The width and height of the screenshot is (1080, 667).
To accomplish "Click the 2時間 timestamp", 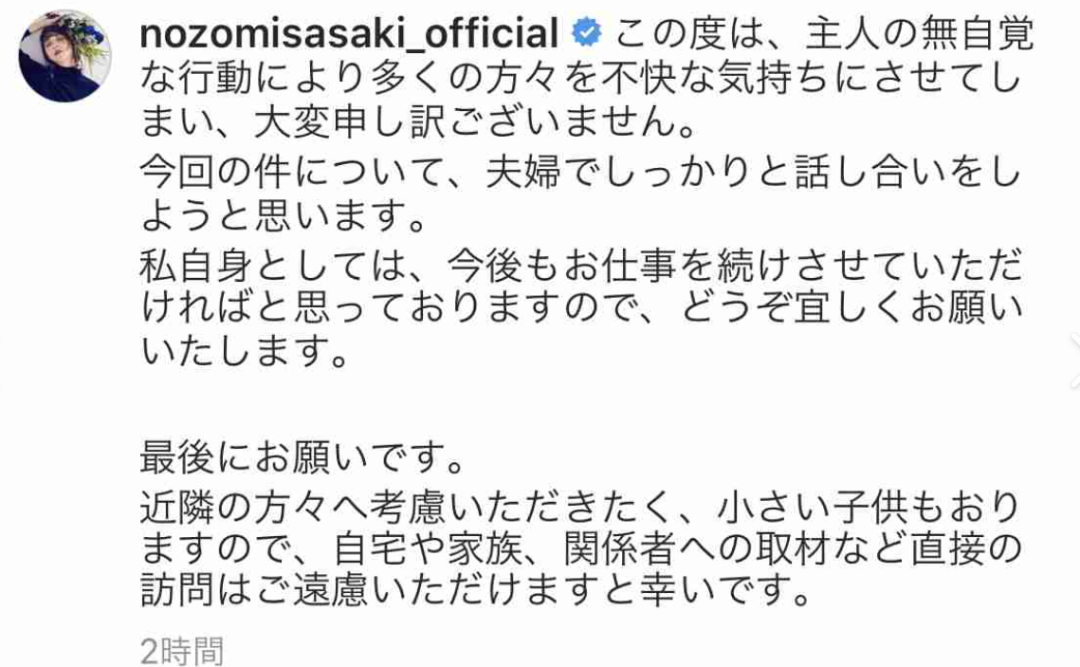I will pos(181,651).
